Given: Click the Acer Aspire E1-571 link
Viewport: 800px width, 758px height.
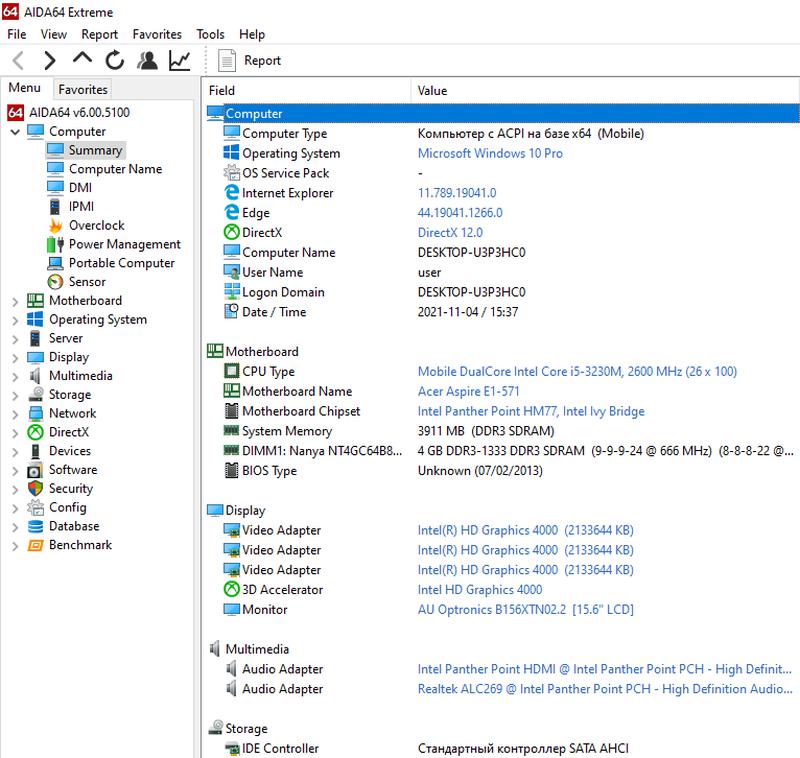Looking at the screenshot, I should pos(468,392).
